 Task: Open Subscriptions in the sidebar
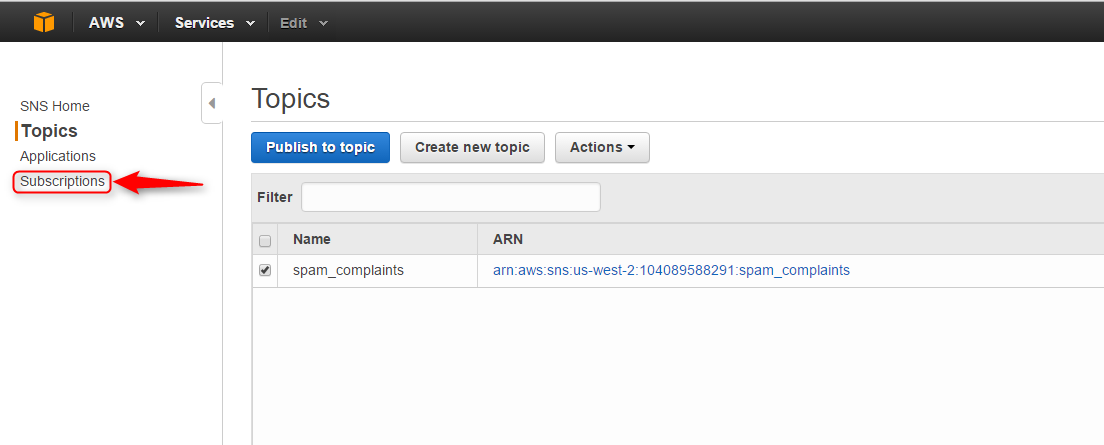pyautogui.click(x=62, y=181)
